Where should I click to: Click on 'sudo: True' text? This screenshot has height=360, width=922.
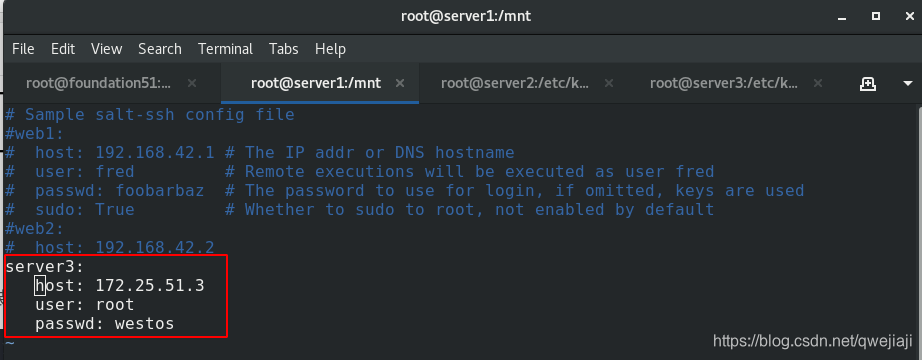tap(85, 209)
